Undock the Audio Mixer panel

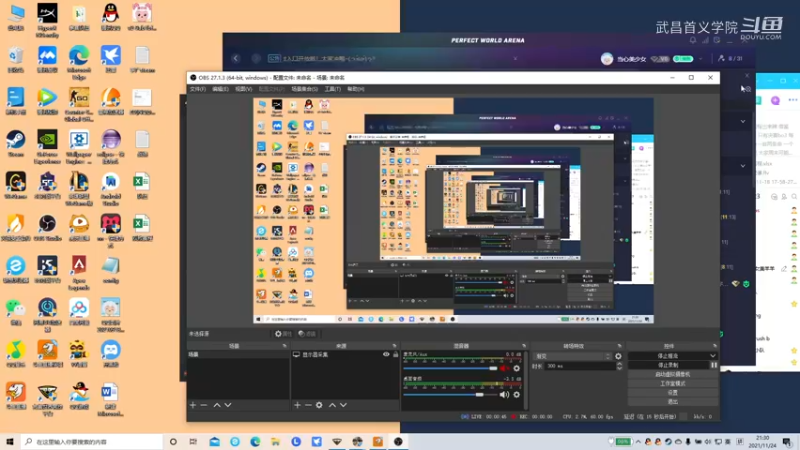524,346
